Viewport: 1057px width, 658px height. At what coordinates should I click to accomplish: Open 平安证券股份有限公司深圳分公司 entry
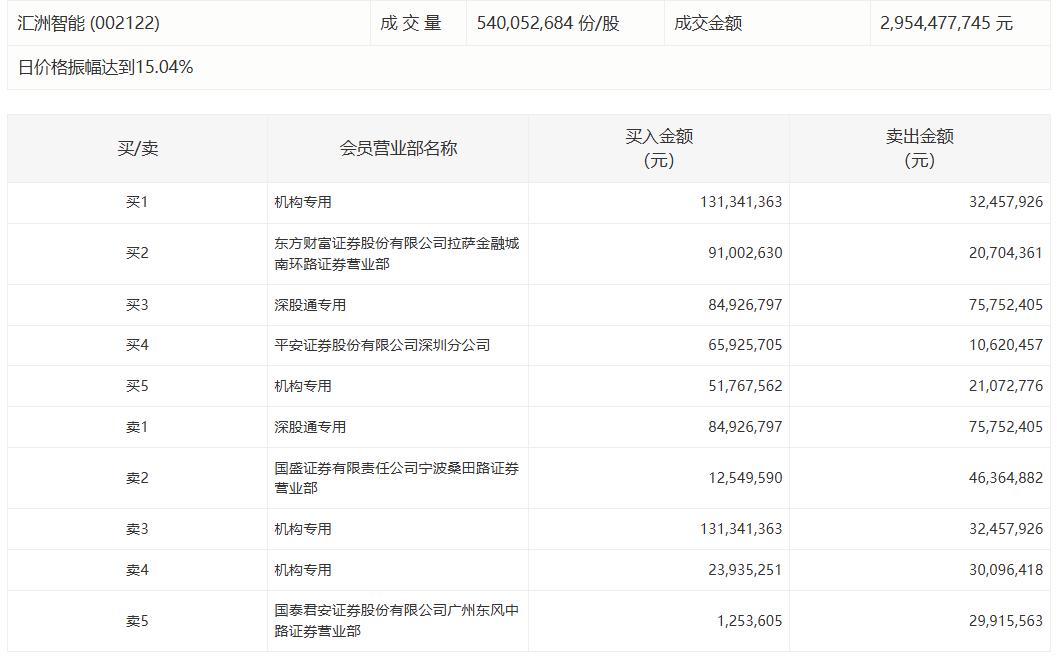[x=382, y=345]
